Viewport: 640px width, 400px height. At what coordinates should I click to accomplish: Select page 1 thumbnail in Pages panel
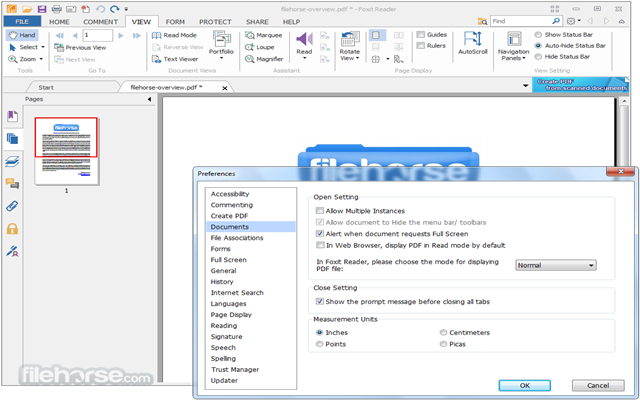67,151
